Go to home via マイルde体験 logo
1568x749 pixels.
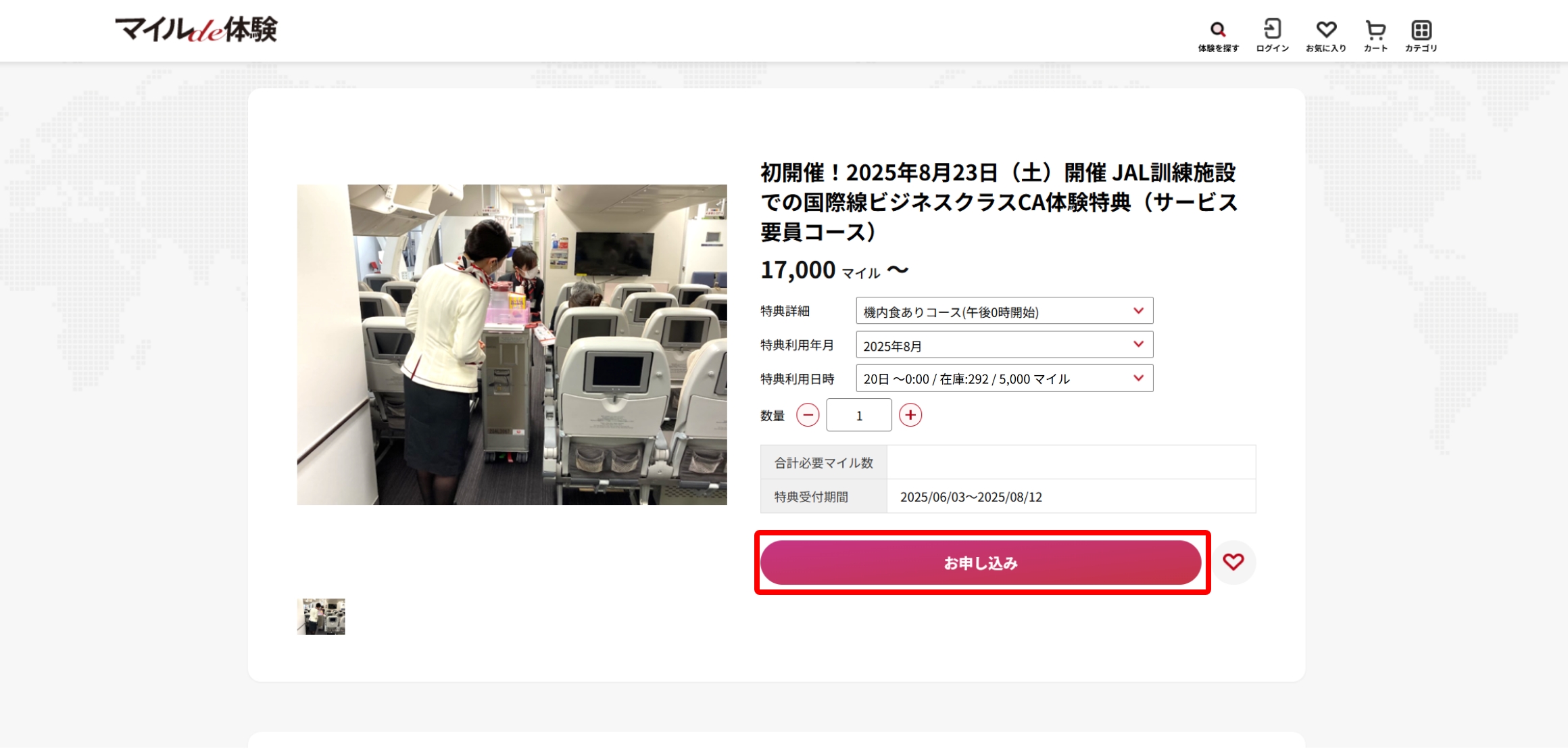pos(197,30)
